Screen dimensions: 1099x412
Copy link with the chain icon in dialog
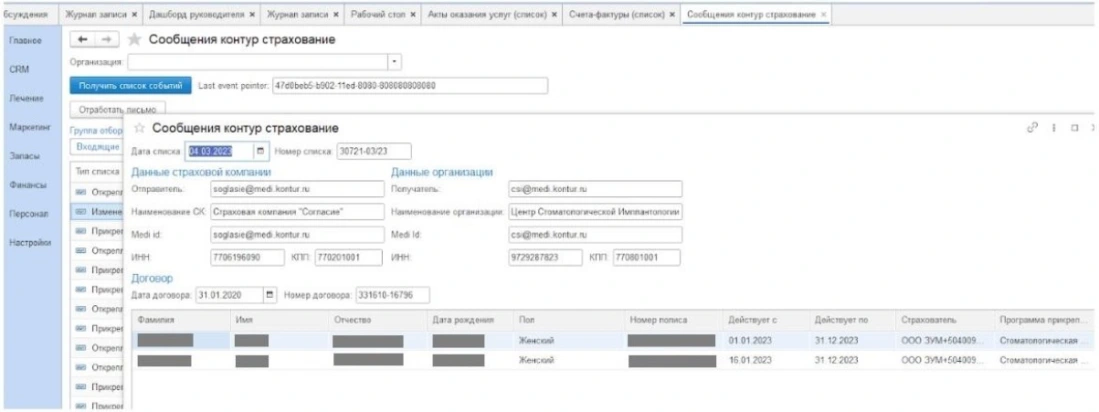pyautogui.click(x=1031, y=128)
